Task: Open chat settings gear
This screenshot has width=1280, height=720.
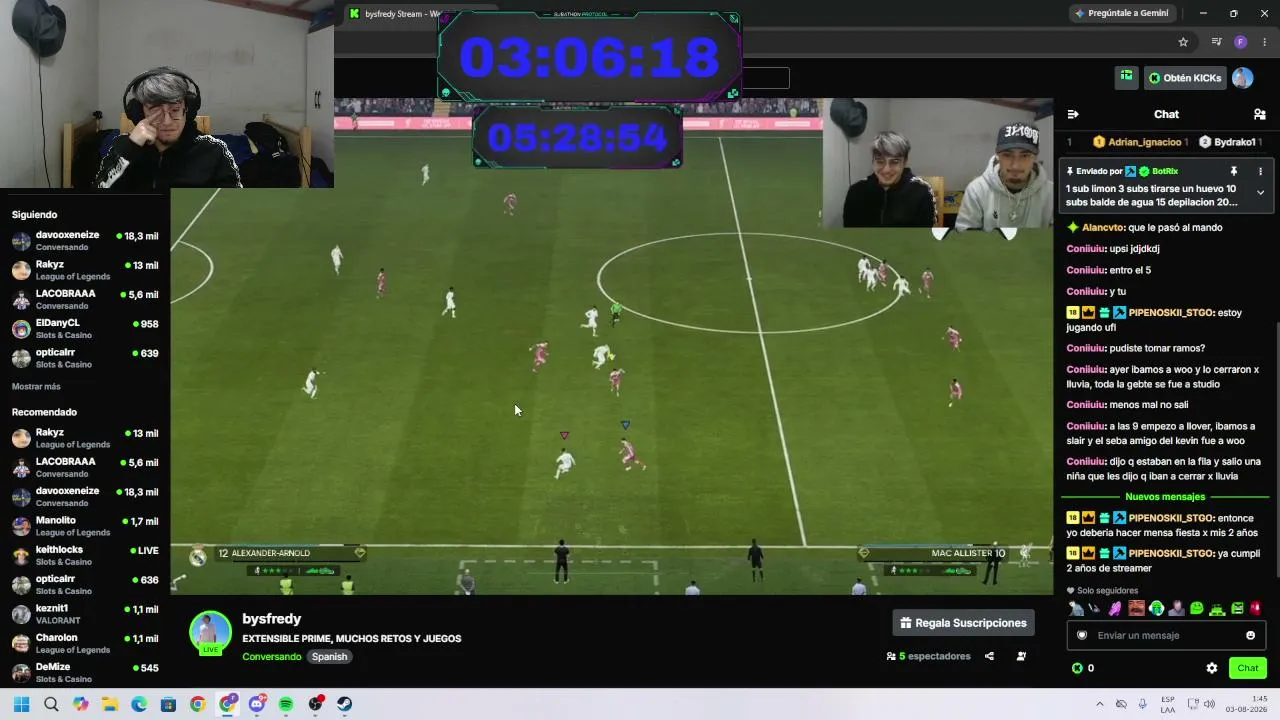Action: (1211, 668)
